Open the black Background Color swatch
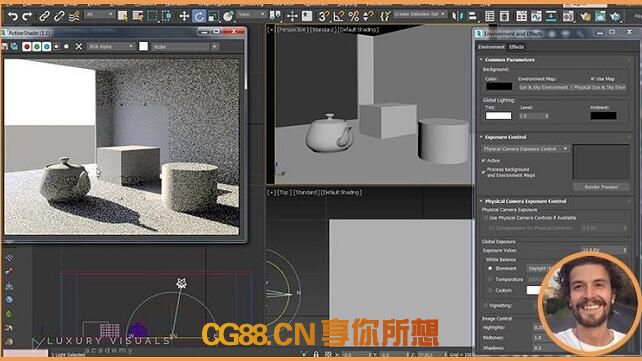Viewport: 642px width, 361px height. [x=499, y=87]
